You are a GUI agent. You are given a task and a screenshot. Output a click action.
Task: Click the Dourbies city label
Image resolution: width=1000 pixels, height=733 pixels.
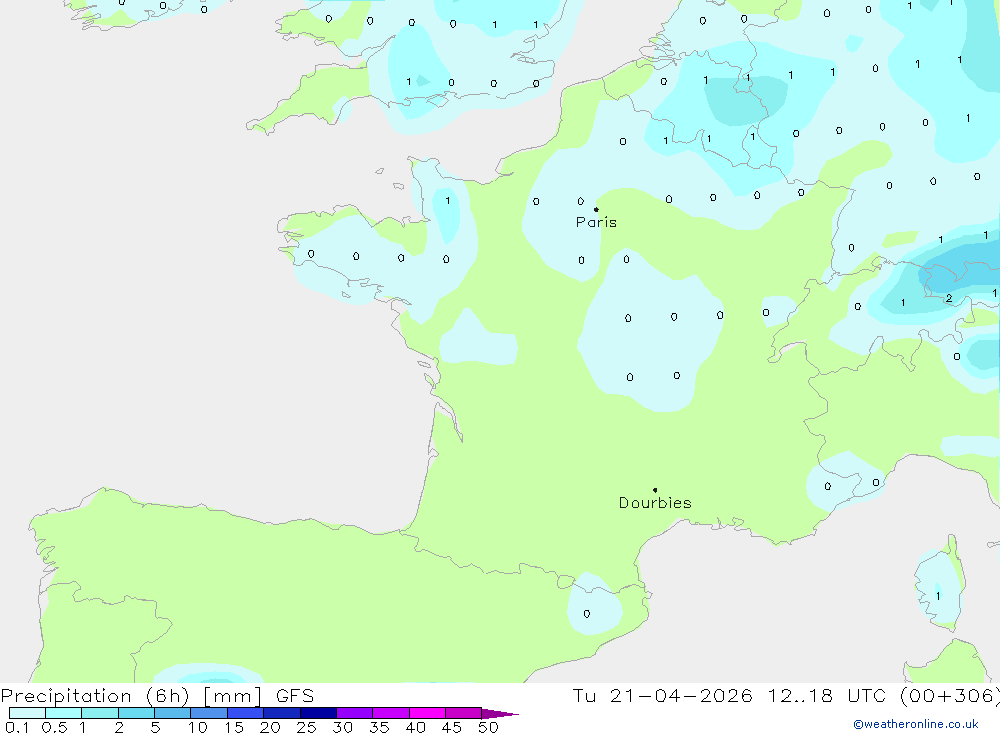tap(655, 503)
